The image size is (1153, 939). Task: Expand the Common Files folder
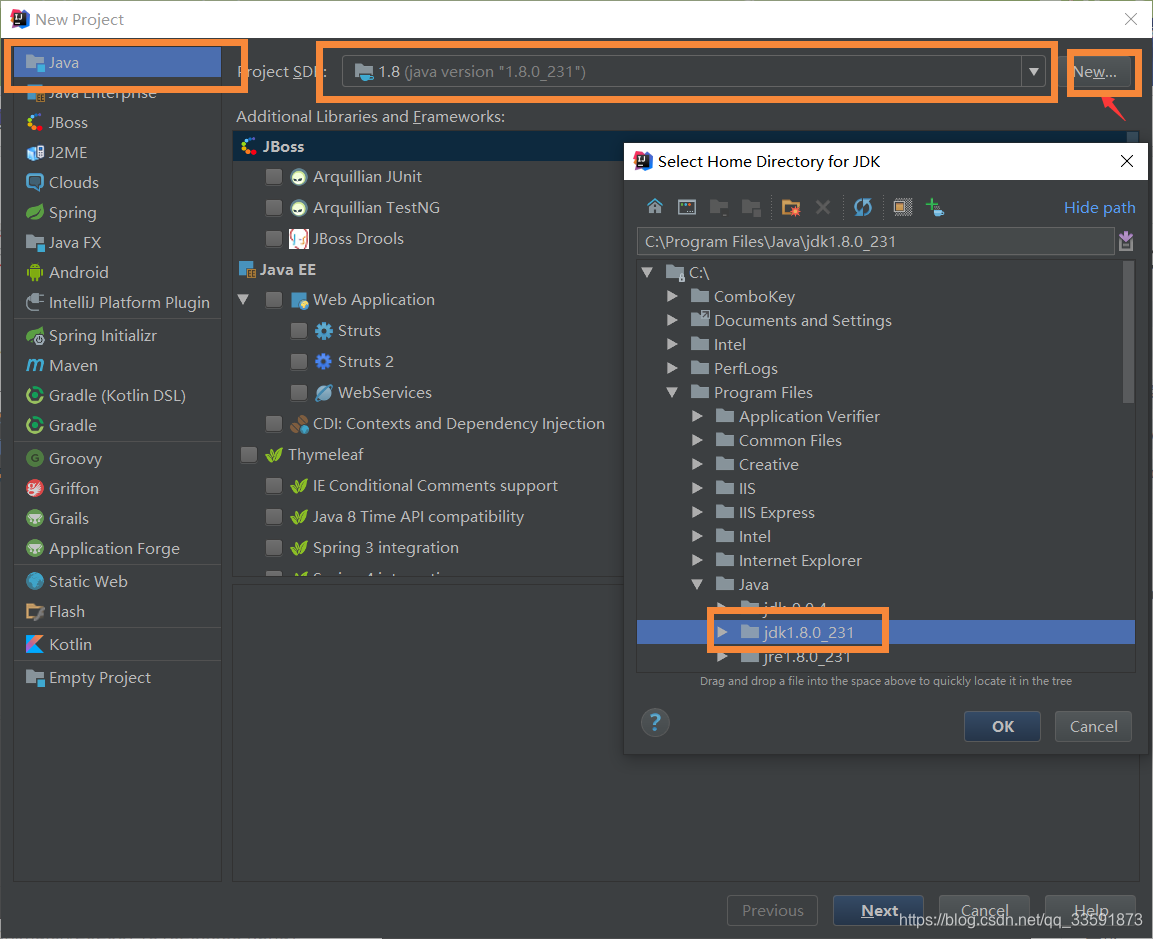[697, 440]
